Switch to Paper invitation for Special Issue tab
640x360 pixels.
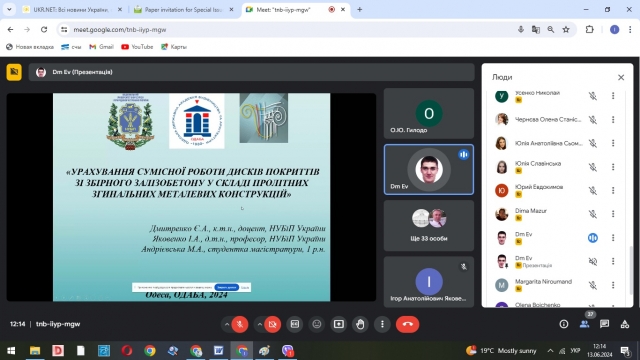point(184,9)
